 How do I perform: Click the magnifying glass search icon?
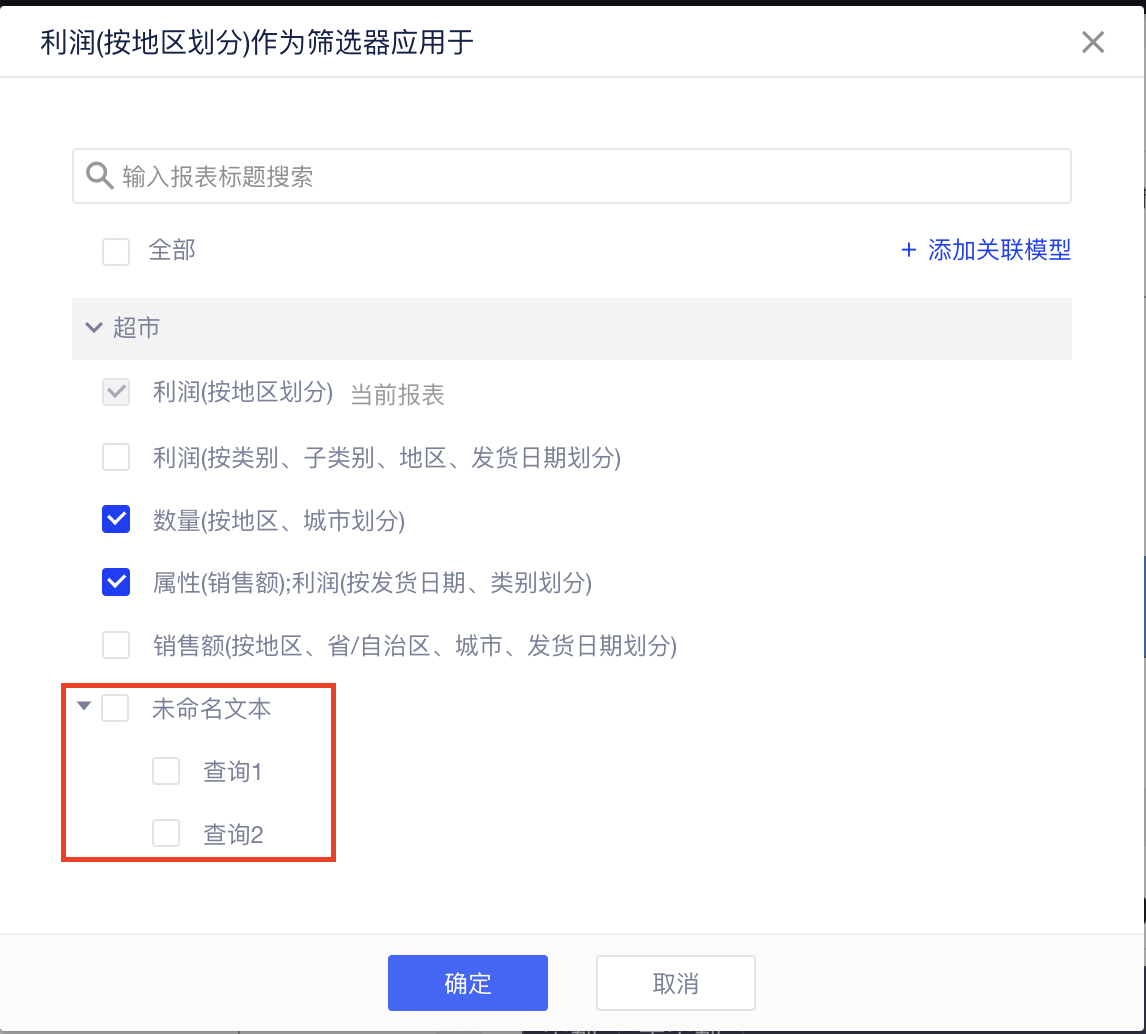99,176
